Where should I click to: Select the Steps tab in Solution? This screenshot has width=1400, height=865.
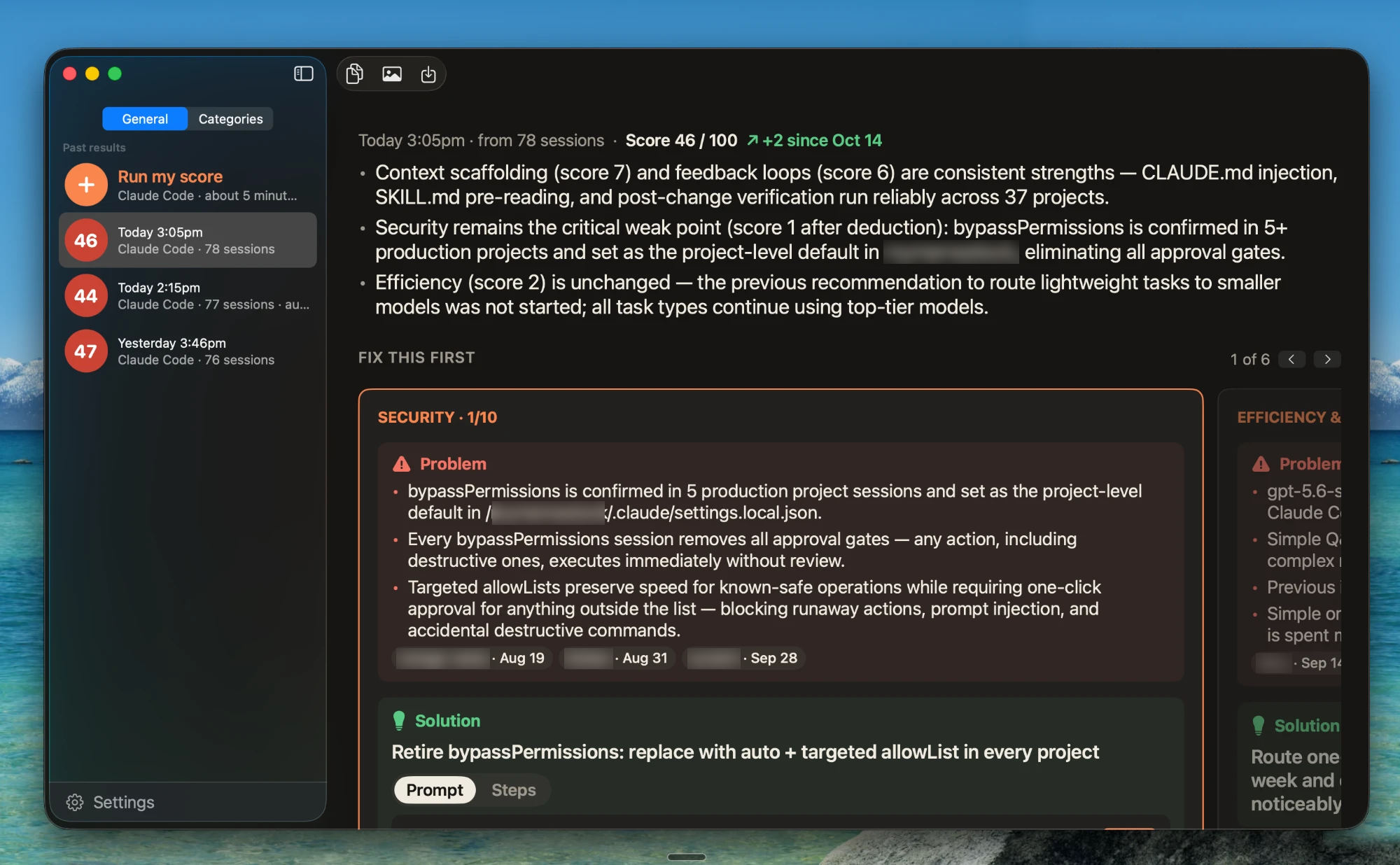514,790
